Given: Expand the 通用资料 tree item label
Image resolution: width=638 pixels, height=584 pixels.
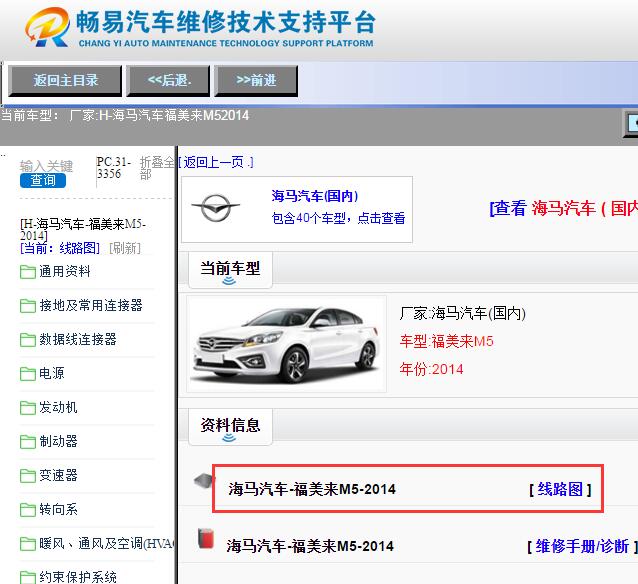Looking at the screenshot, I should click(65, 271).
